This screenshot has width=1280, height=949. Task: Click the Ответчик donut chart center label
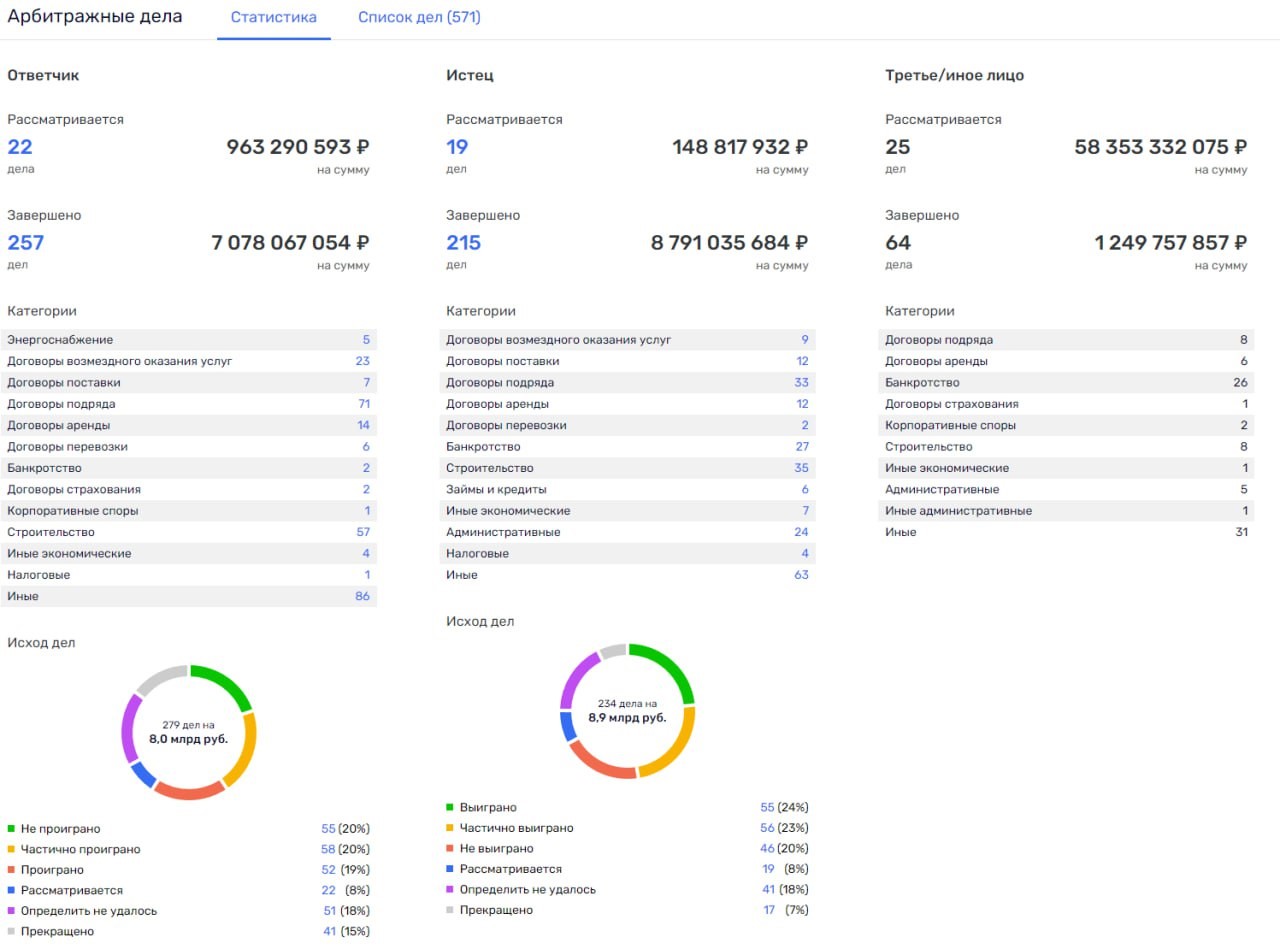pyautogui.click(x=189, y=732)
